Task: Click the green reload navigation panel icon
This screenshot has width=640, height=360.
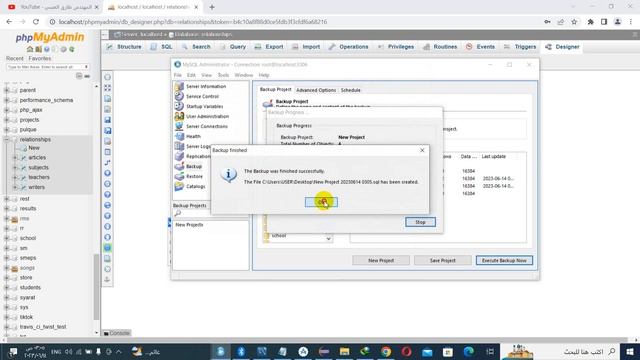Action: (x=72, y=49)
